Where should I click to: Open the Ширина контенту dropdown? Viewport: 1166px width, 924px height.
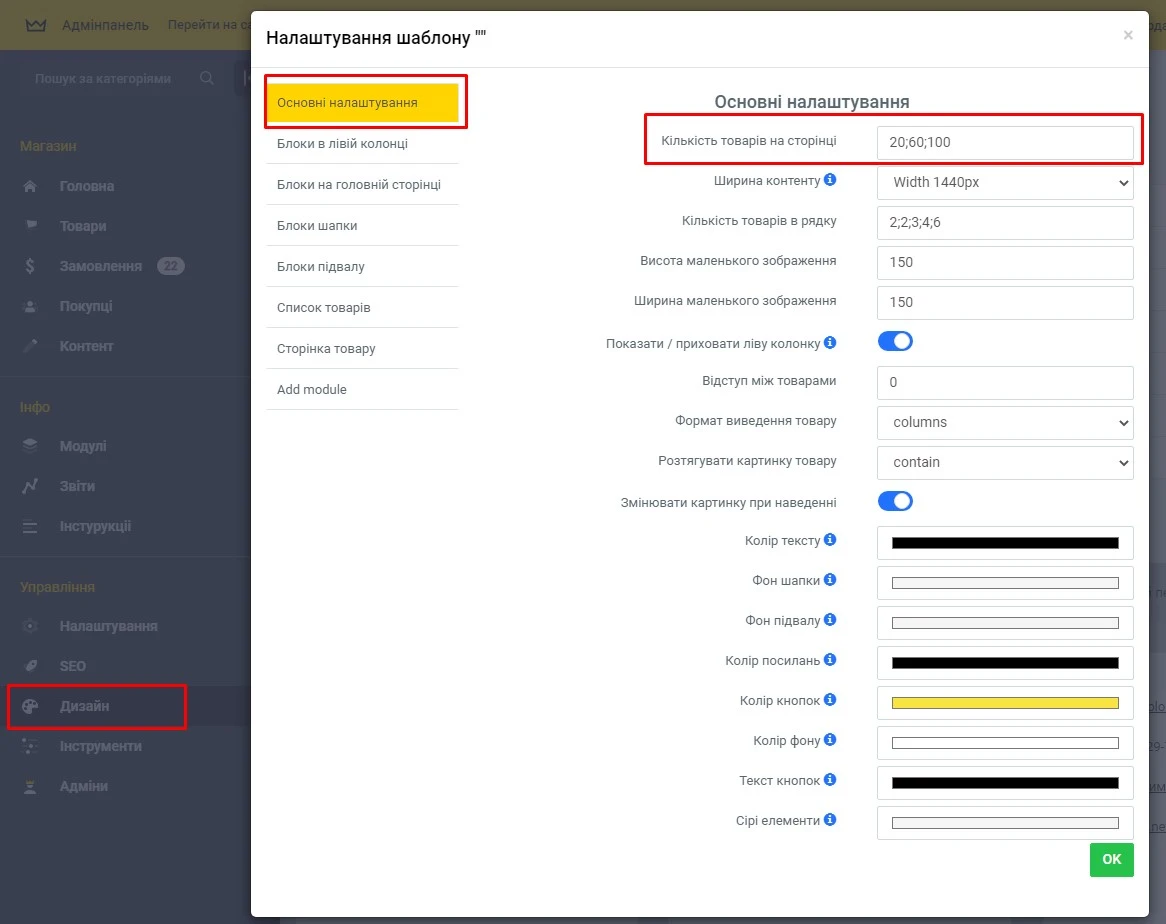(x=1004, y=182)
